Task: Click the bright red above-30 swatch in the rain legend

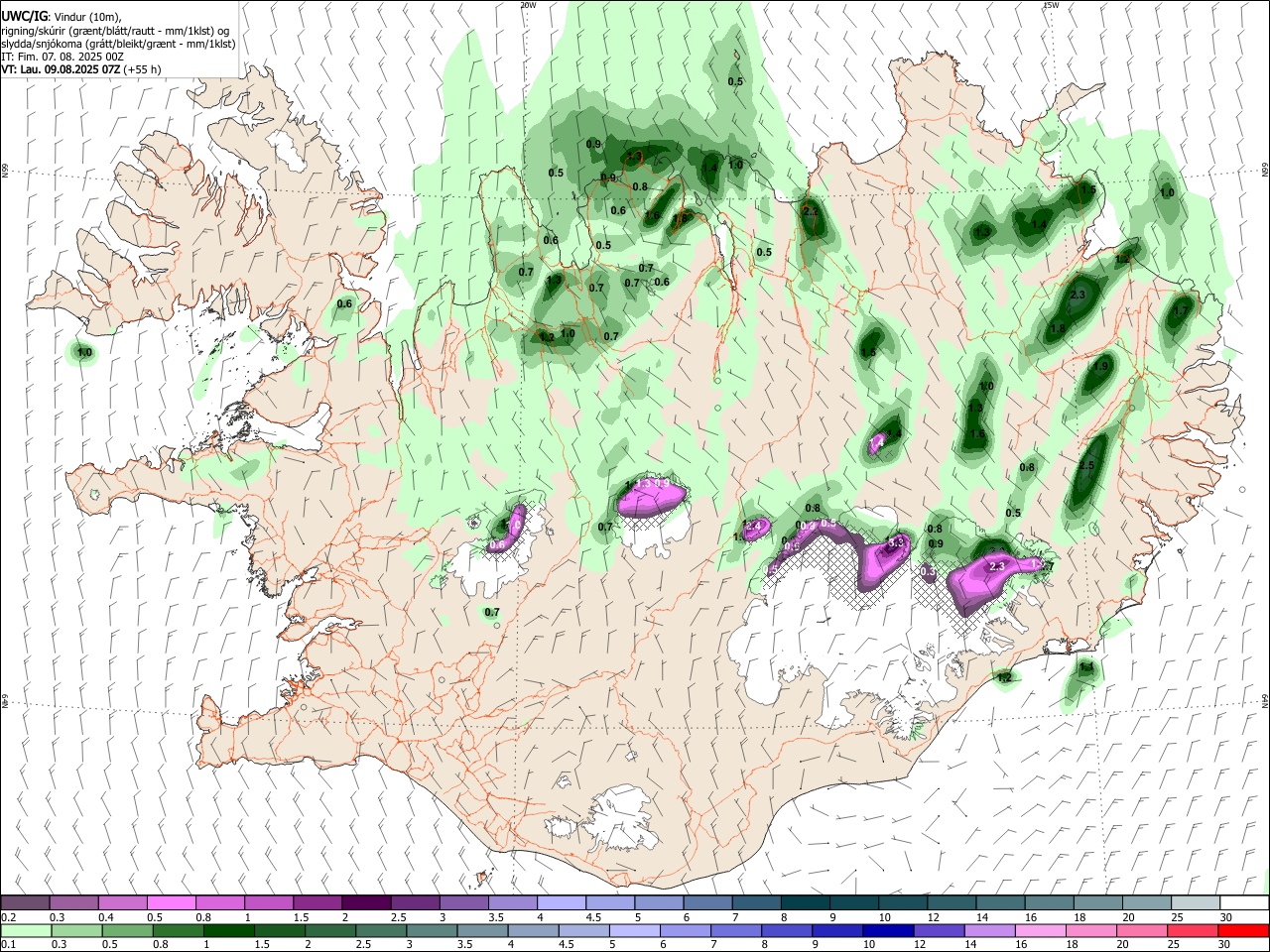Action: (x=1243, y=930)
